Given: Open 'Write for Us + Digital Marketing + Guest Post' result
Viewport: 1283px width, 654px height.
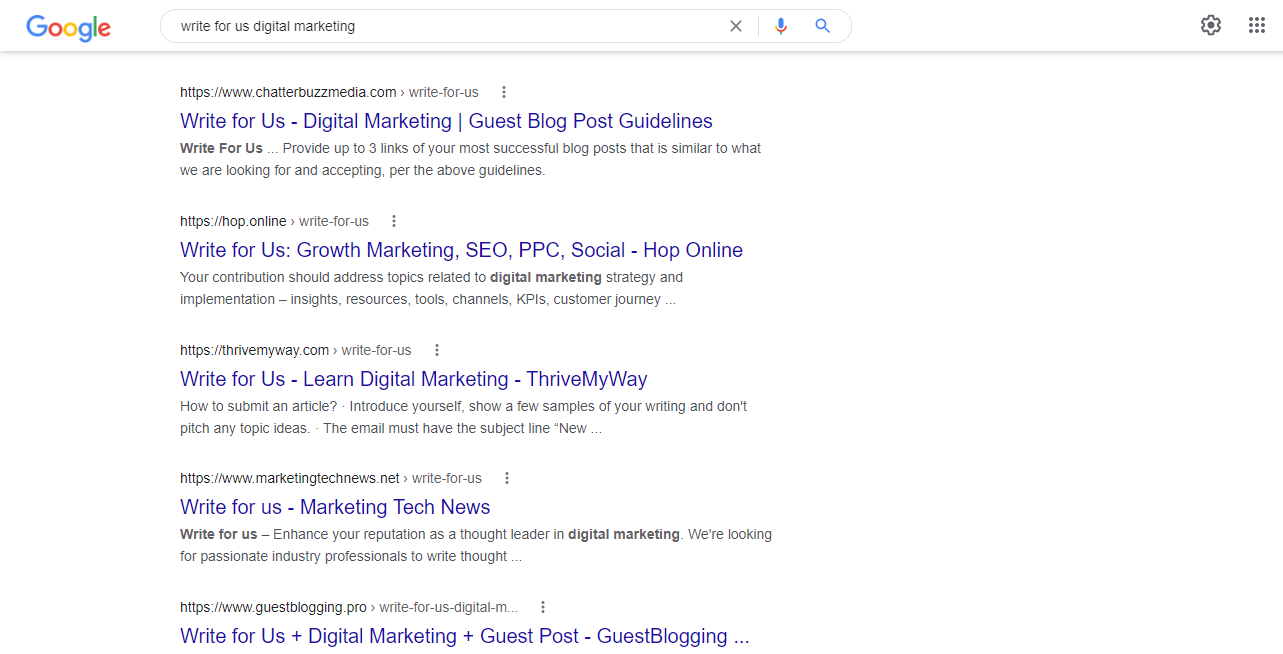Looking at the screenshot, I should [x=464, y=636].
